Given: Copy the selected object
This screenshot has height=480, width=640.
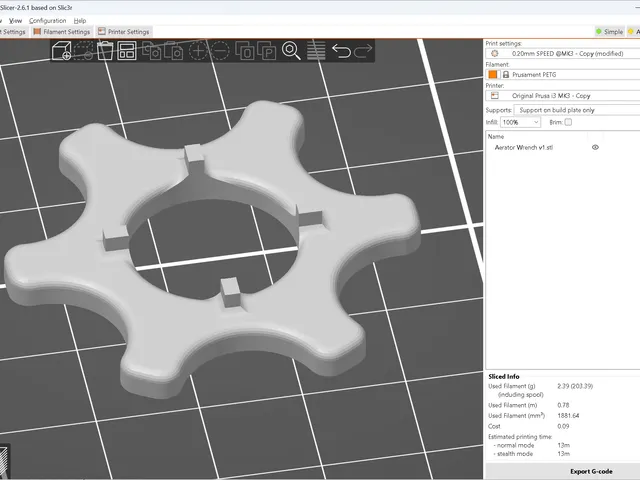Looking at the screenshot, I should 151,51.
